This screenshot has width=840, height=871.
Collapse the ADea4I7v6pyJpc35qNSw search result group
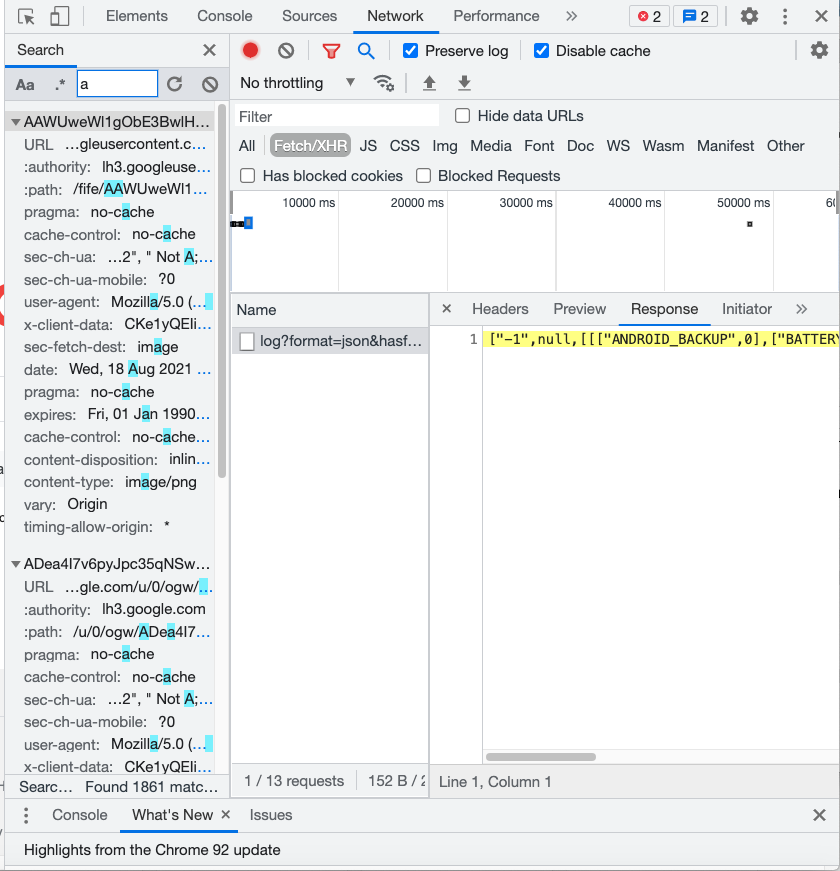16,564
